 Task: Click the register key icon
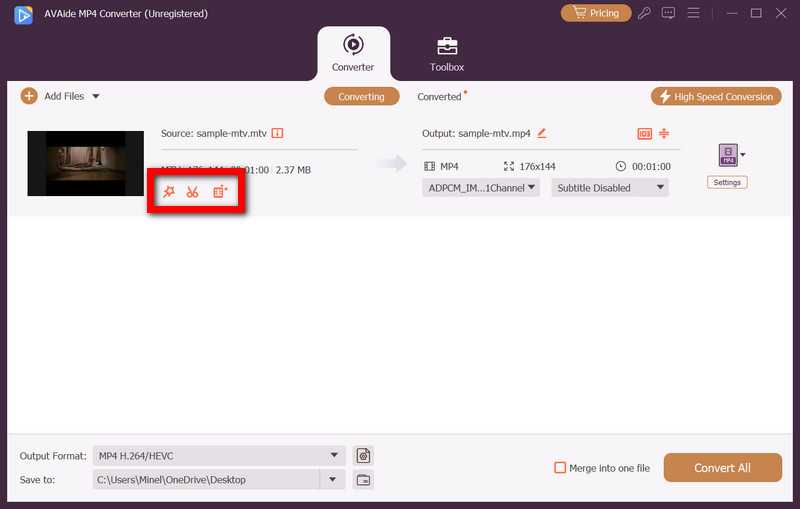coord(647,13)
